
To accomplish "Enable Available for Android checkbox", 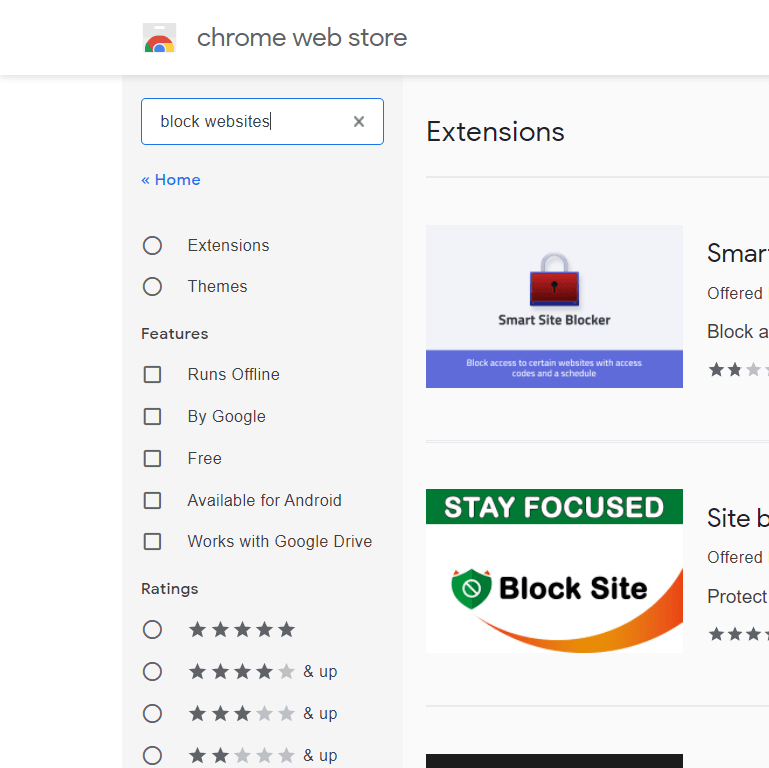I will tap(152, 501).
